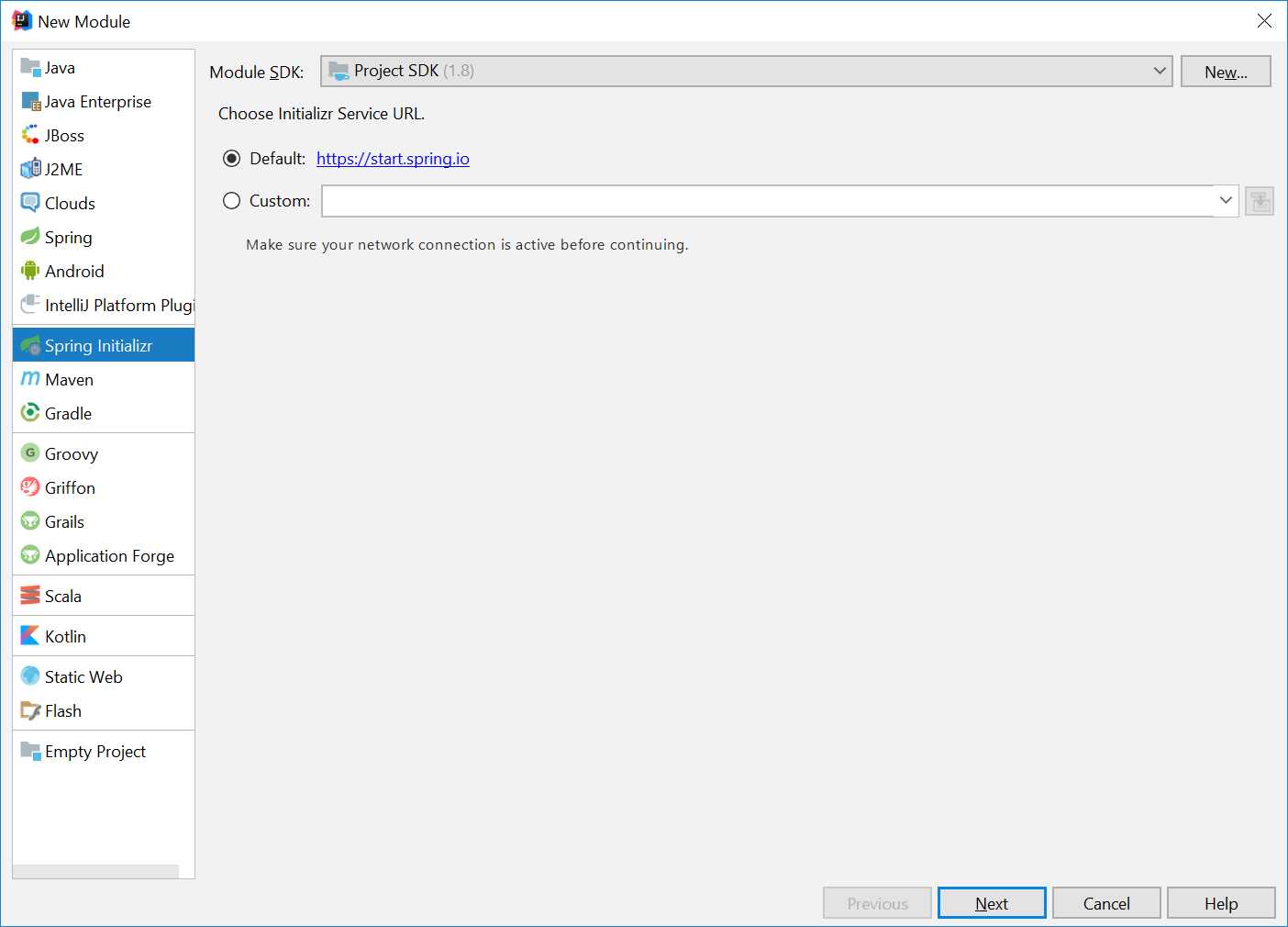Select the "Application Forge" list label

tap(109, 556)
